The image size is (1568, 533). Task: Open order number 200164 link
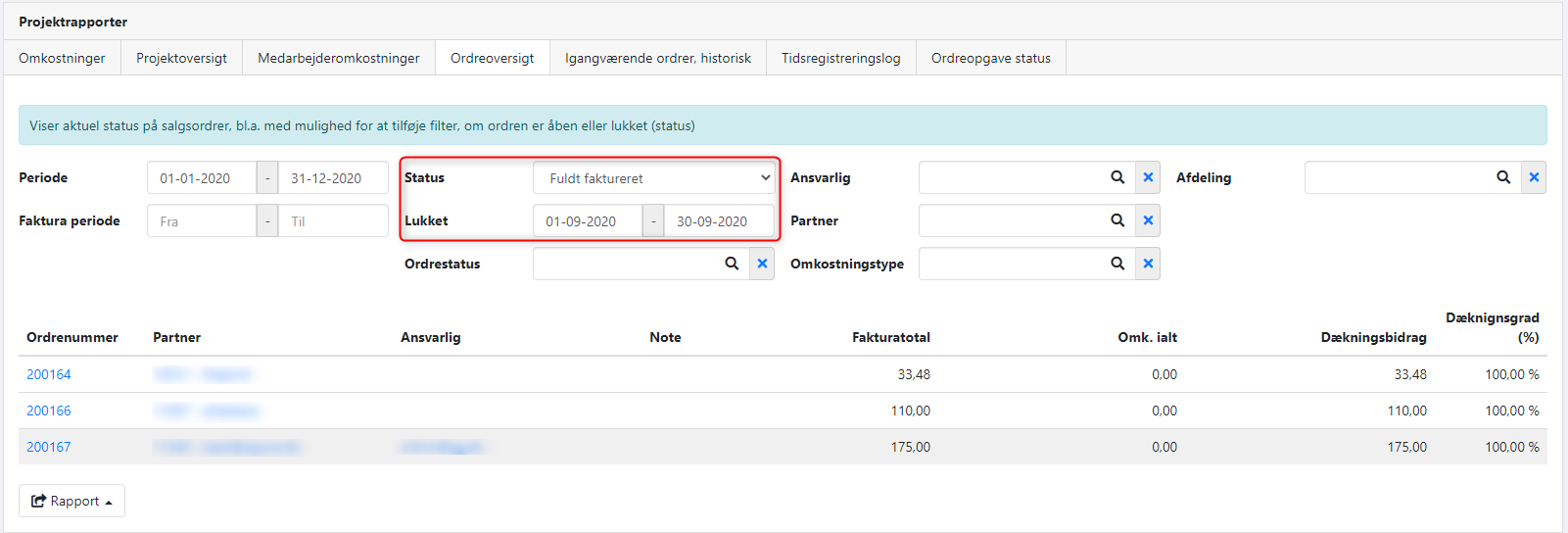(x=49, y=374)
